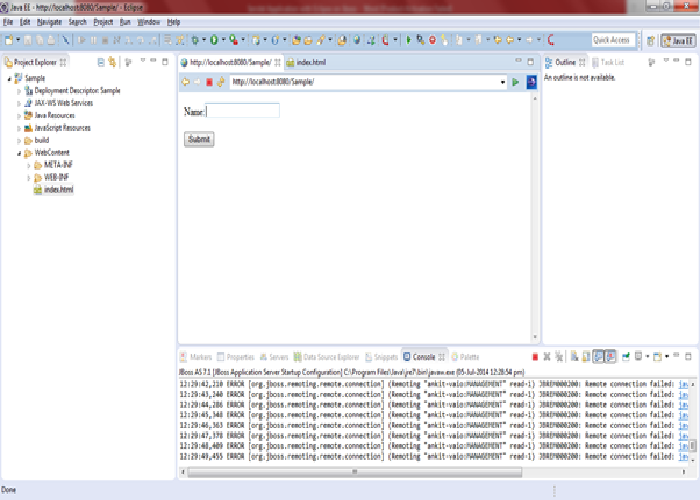Expand the META-INF folder
Image resolution: width=700 pixels, height=500 pixels.
coord(29,166)
